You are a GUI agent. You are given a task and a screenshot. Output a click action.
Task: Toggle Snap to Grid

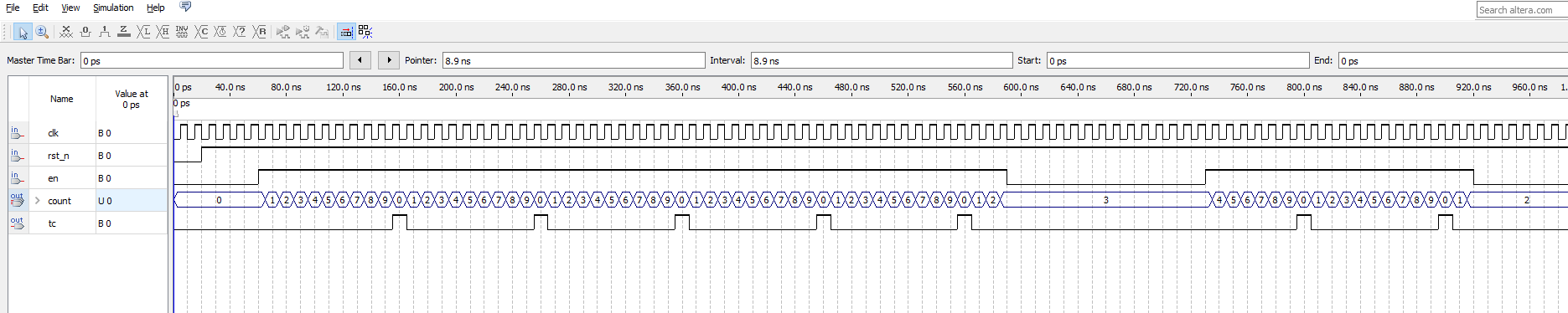pos(365,32)
